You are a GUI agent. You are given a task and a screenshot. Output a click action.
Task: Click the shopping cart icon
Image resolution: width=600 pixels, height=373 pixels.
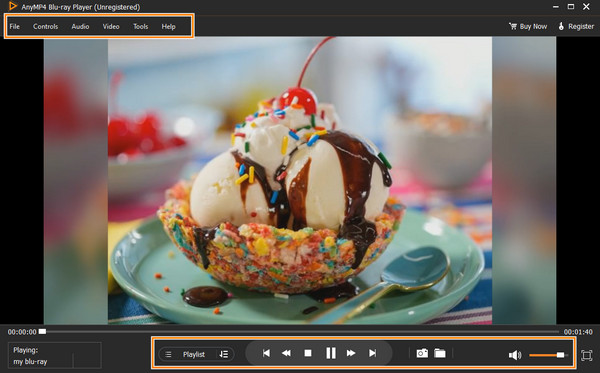513,26
